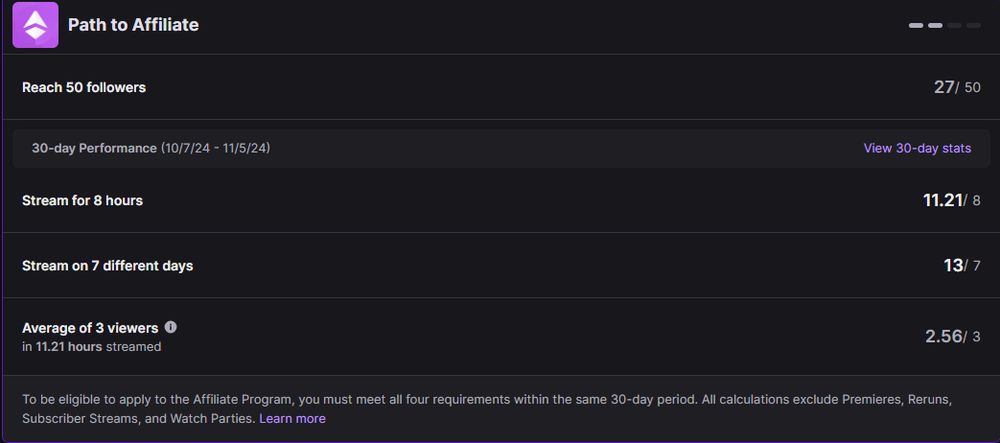Select the Stream for 8 hours requirement

82,200
